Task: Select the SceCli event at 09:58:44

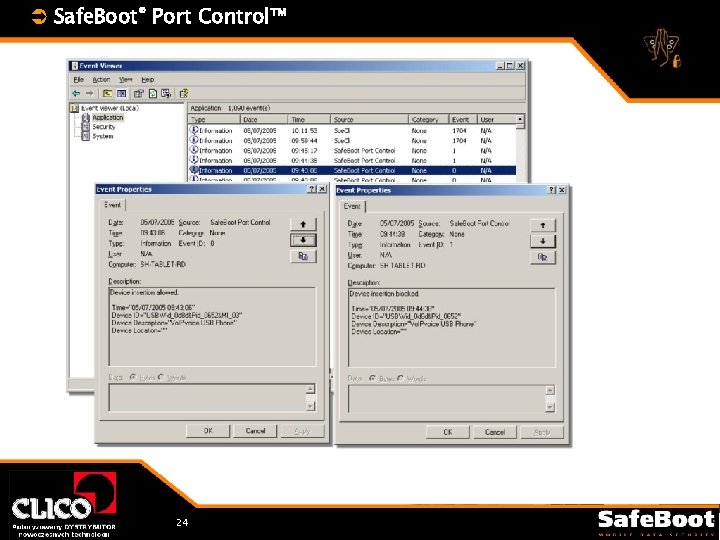Action: [x=352, y=141]
